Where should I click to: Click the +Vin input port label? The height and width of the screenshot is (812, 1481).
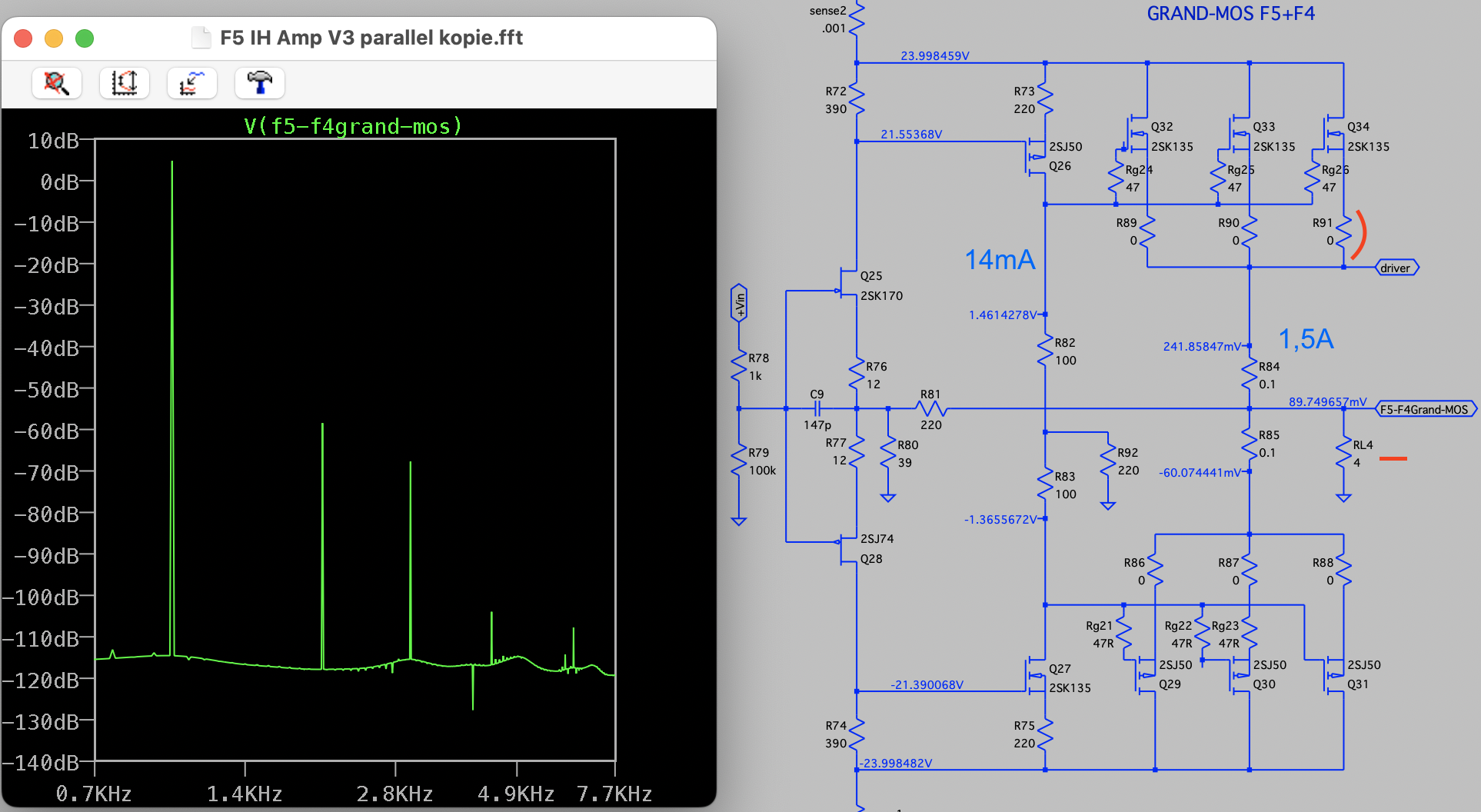coord(739,303)
